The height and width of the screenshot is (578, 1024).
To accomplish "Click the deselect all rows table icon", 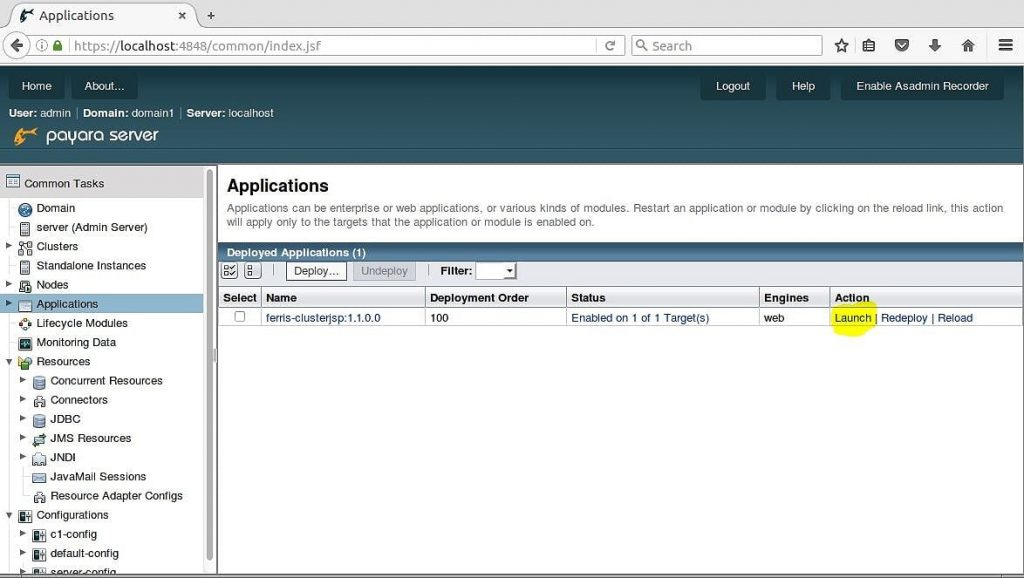I will (x=252, y=270).
